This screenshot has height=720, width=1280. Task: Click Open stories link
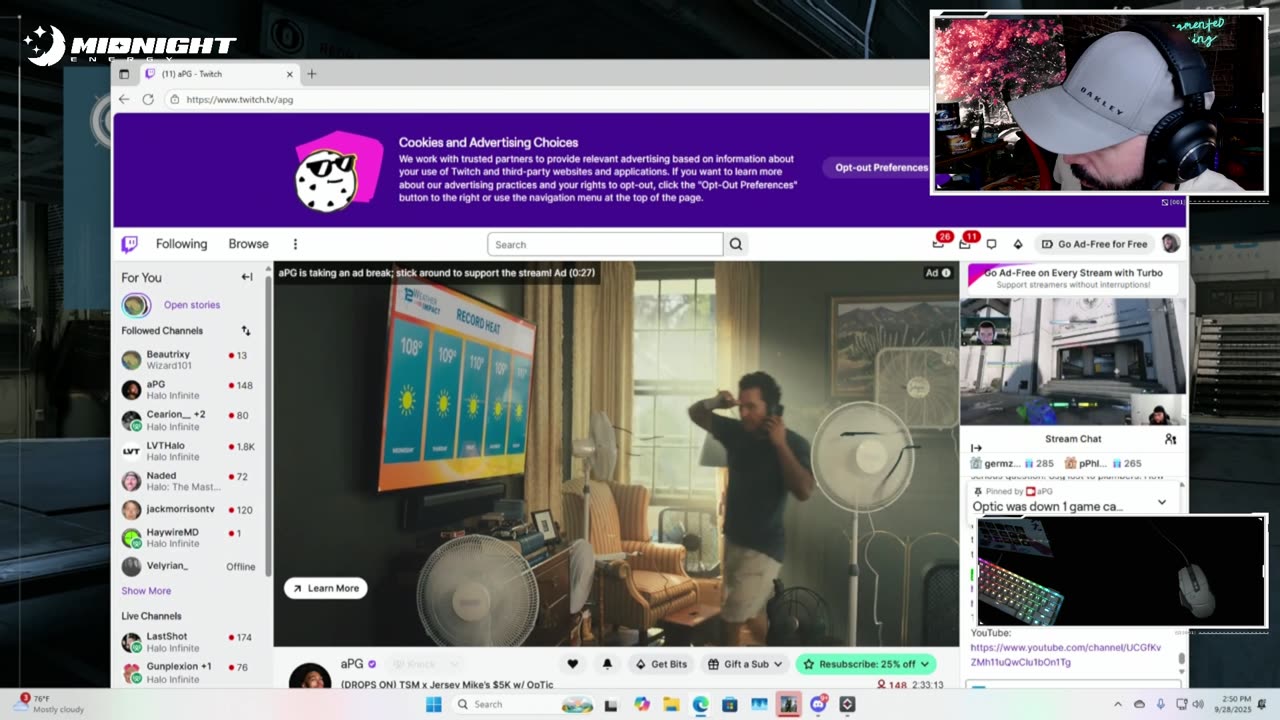pyautogui.click(x=192, y=305)
